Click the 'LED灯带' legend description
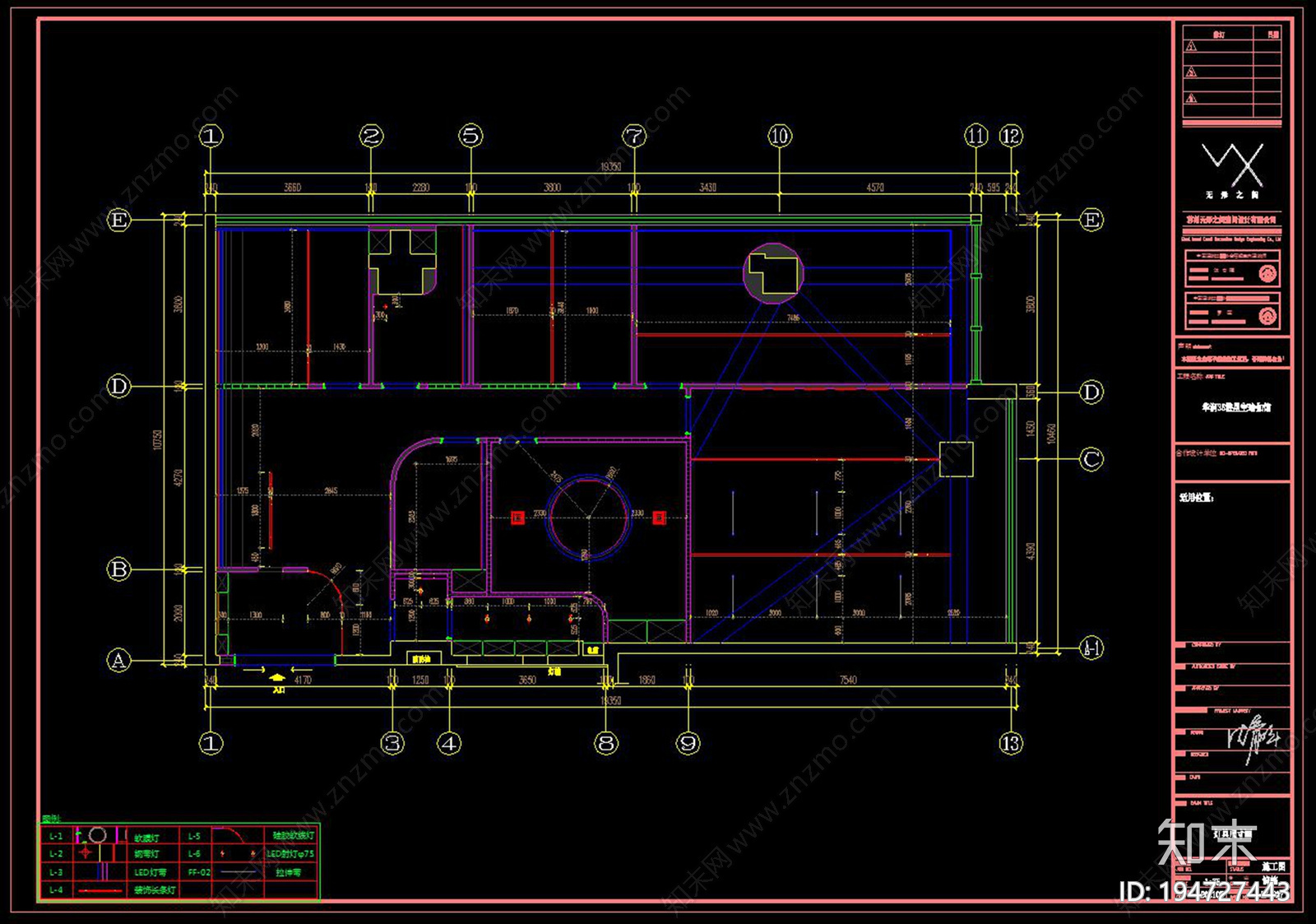 pyautogui.click(x=151, y=872)
